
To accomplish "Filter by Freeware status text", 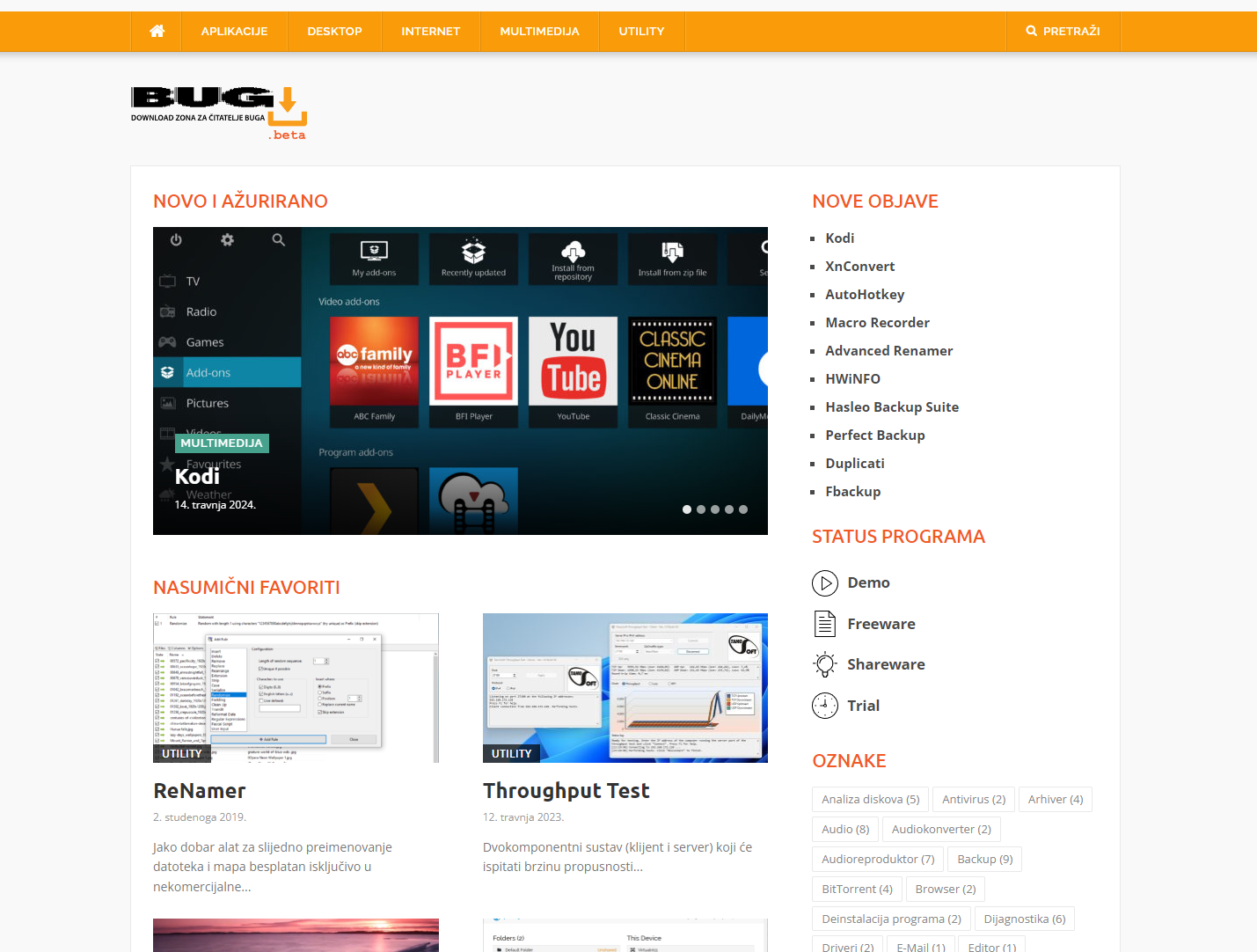I will pyautogui.click(x=881, y=624).
